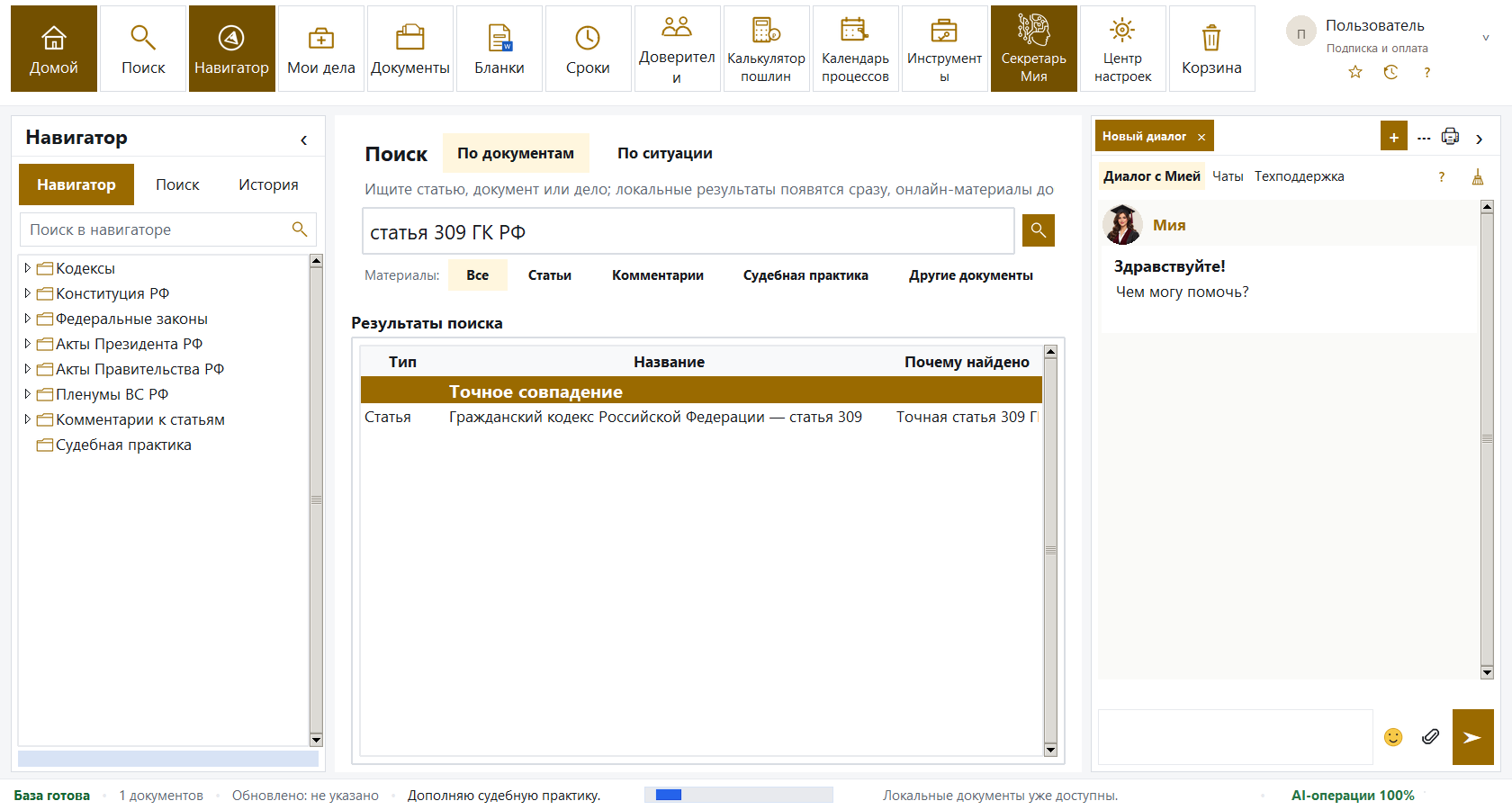Click the magnifier search button next to query
Image resolution: width=1512 pixels, height=810 pixels.
click(1038, 230)
